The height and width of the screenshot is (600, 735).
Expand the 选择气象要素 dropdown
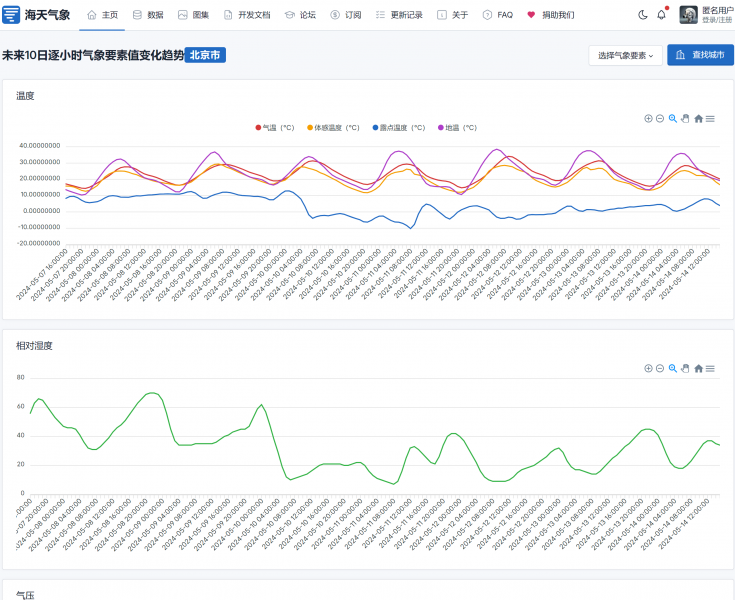[x=625, y=55]
